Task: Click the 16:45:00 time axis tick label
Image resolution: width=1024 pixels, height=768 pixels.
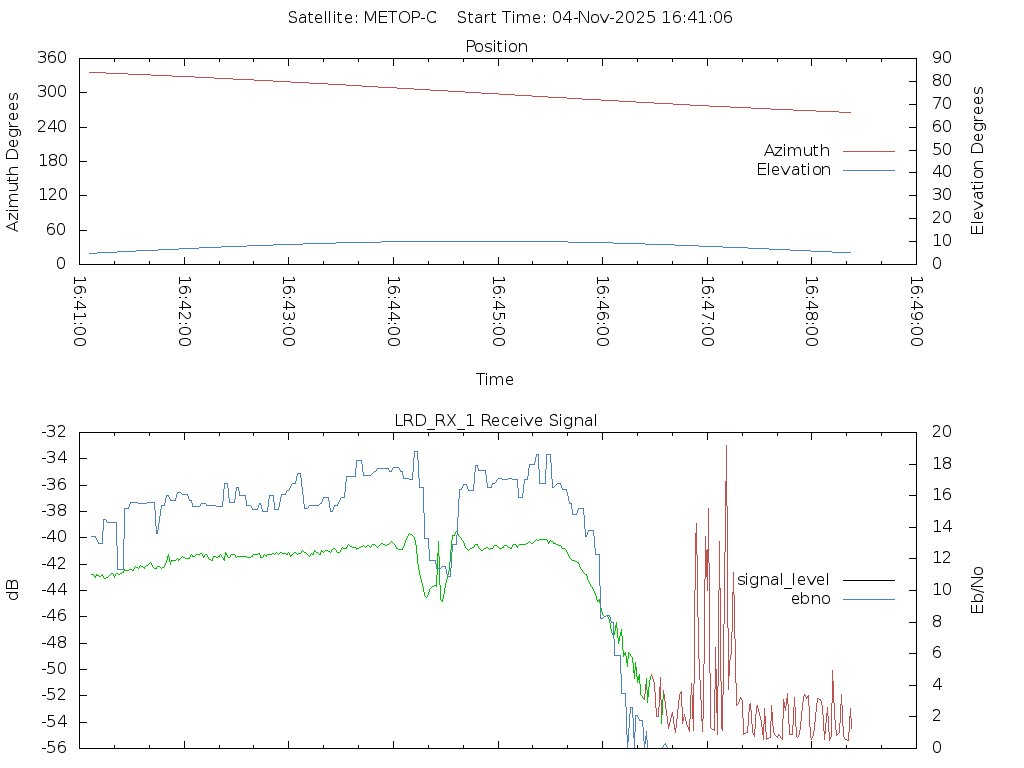Action: [x=498, y=312]
